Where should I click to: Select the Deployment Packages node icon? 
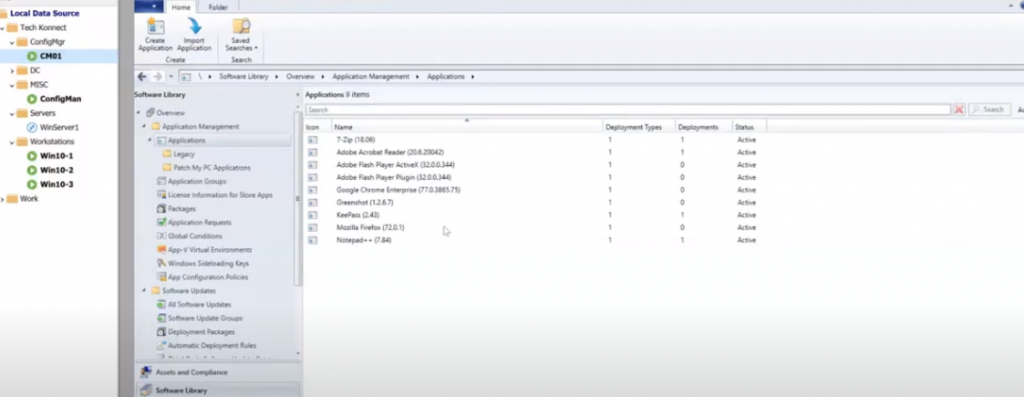click(162, 332)
